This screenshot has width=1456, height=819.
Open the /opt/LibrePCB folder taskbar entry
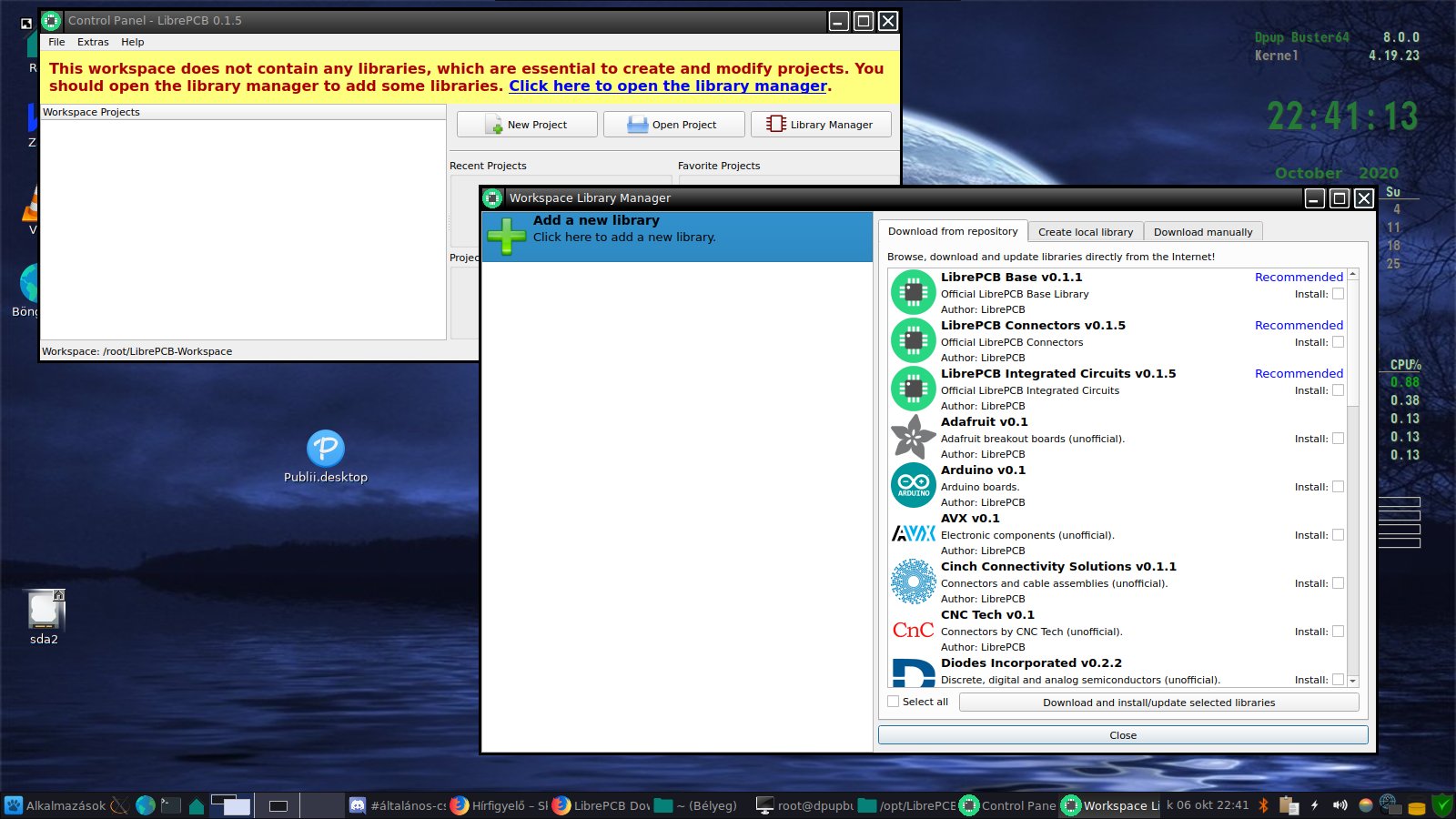point(906,805)
